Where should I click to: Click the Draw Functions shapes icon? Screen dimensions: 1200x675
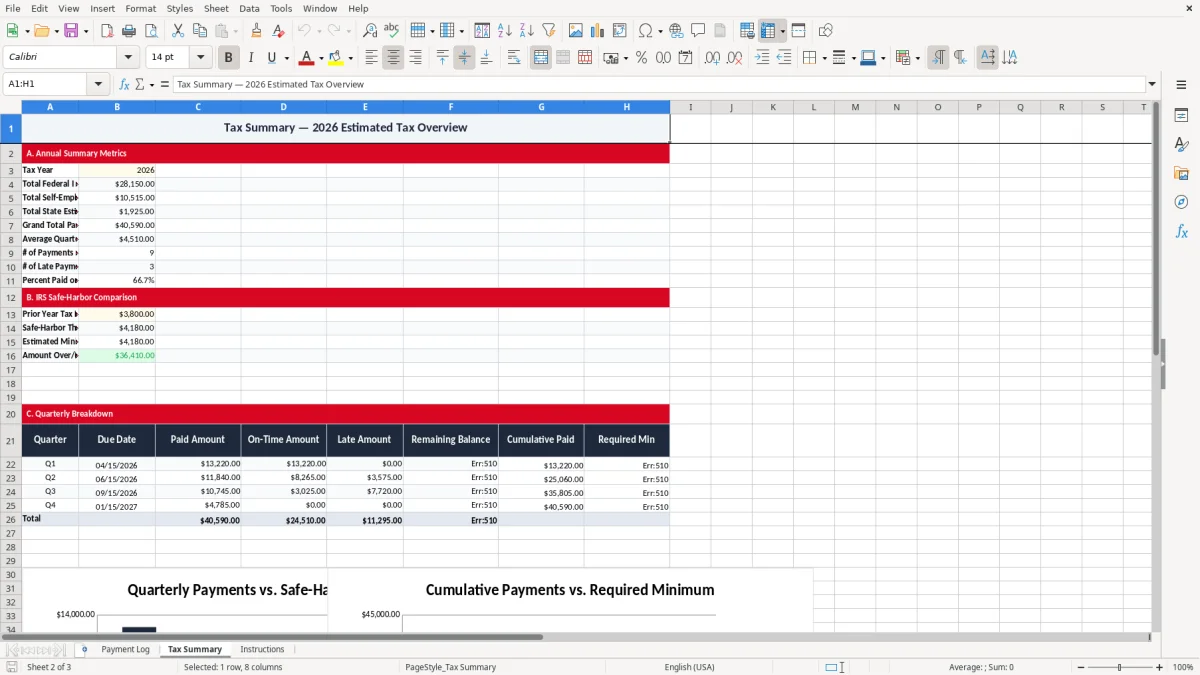point(826,31)
